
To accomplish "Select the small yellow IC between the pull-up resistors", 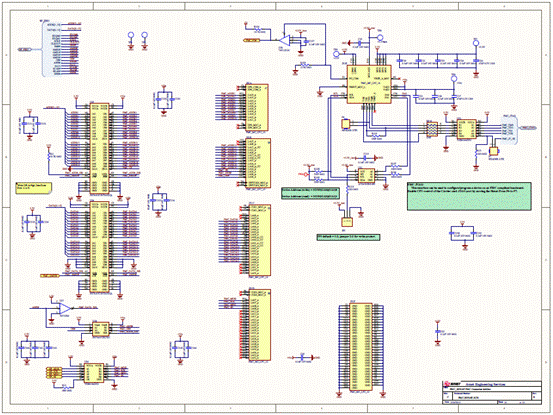I will coord(366,175).
